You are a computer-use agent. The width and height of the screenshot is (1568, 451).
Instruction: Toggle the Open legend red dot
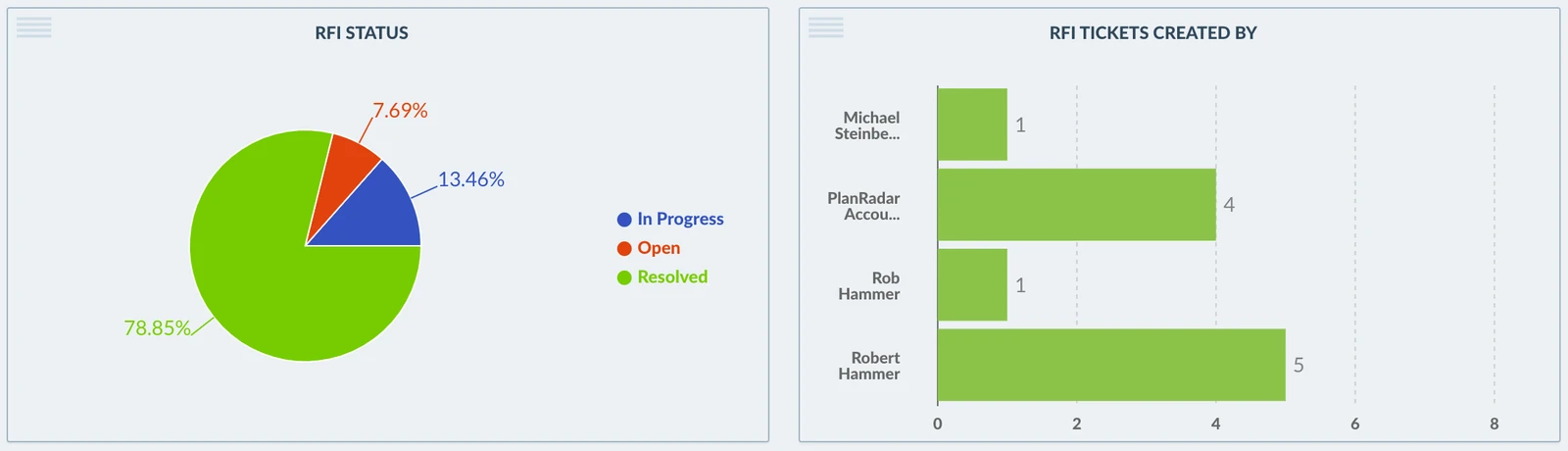624,249
